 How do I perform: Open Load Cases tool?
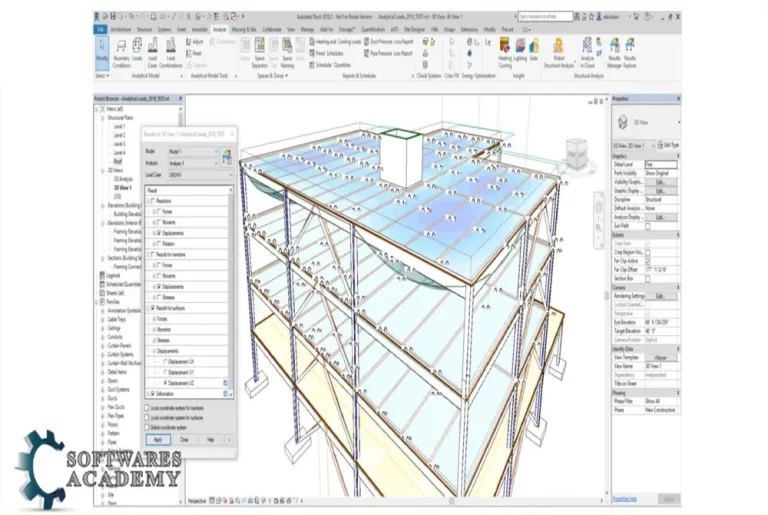click(153, 53)
